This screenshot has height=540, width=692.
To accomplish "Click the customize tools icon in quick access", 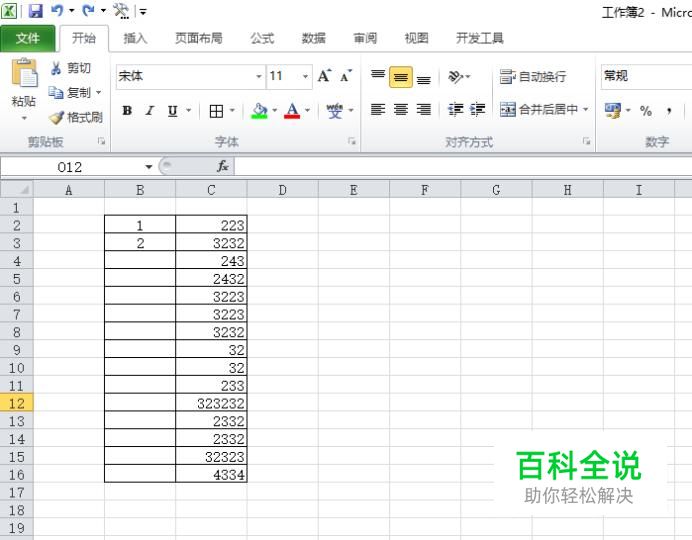I will tap(121, 11).
